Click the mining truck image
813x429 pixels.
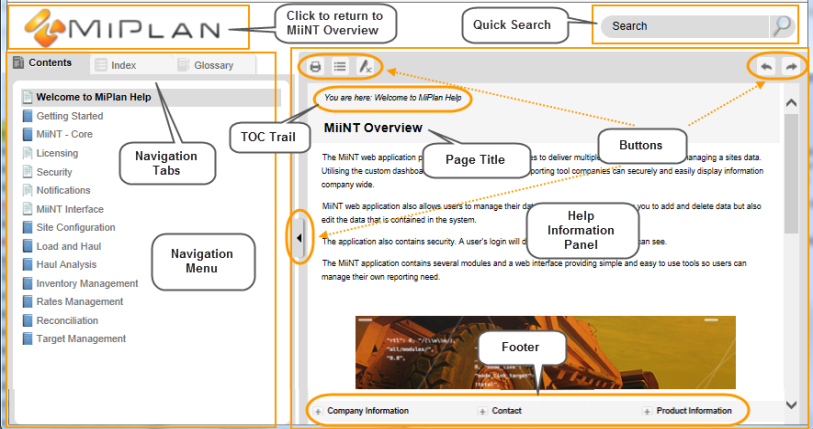click(545, 352)
